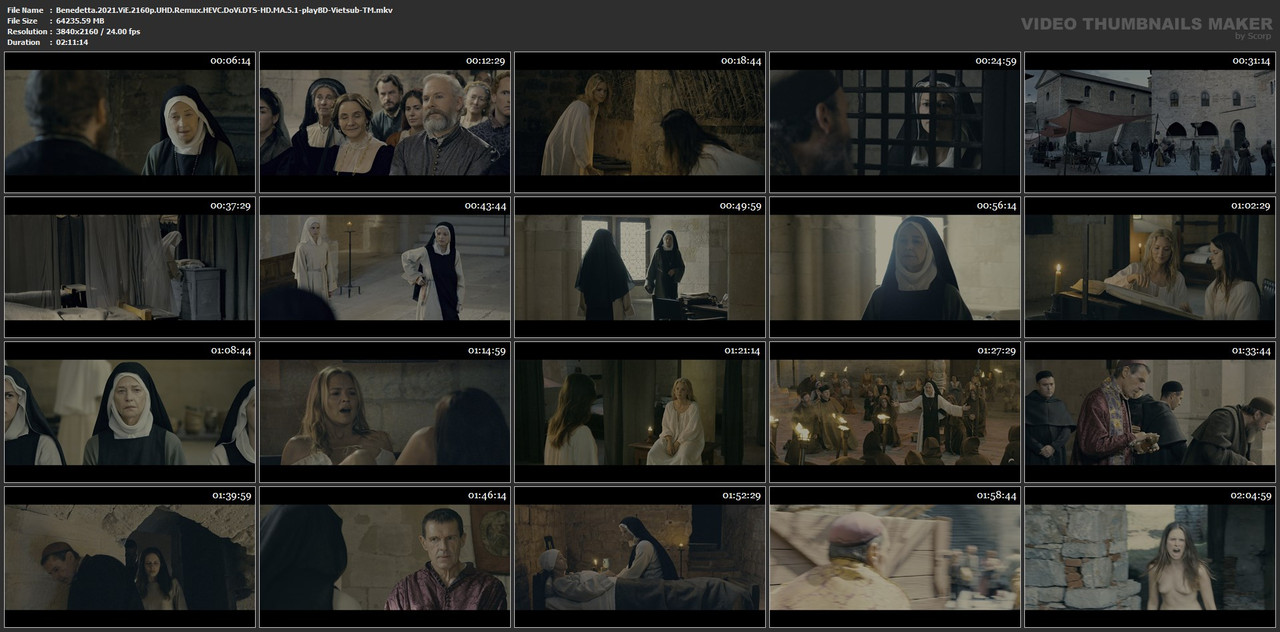Click the file name text Benedetta.2021...mkv
Screen dimensions: 1280x632
coord(224,9)
